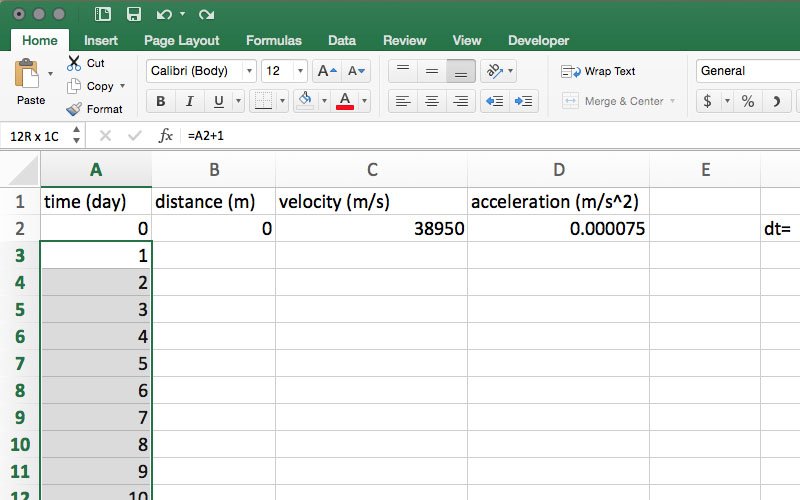This screenshot has height=500, width=800.
Task: Switch to the Formulas tab
Action: coord(273,41)
